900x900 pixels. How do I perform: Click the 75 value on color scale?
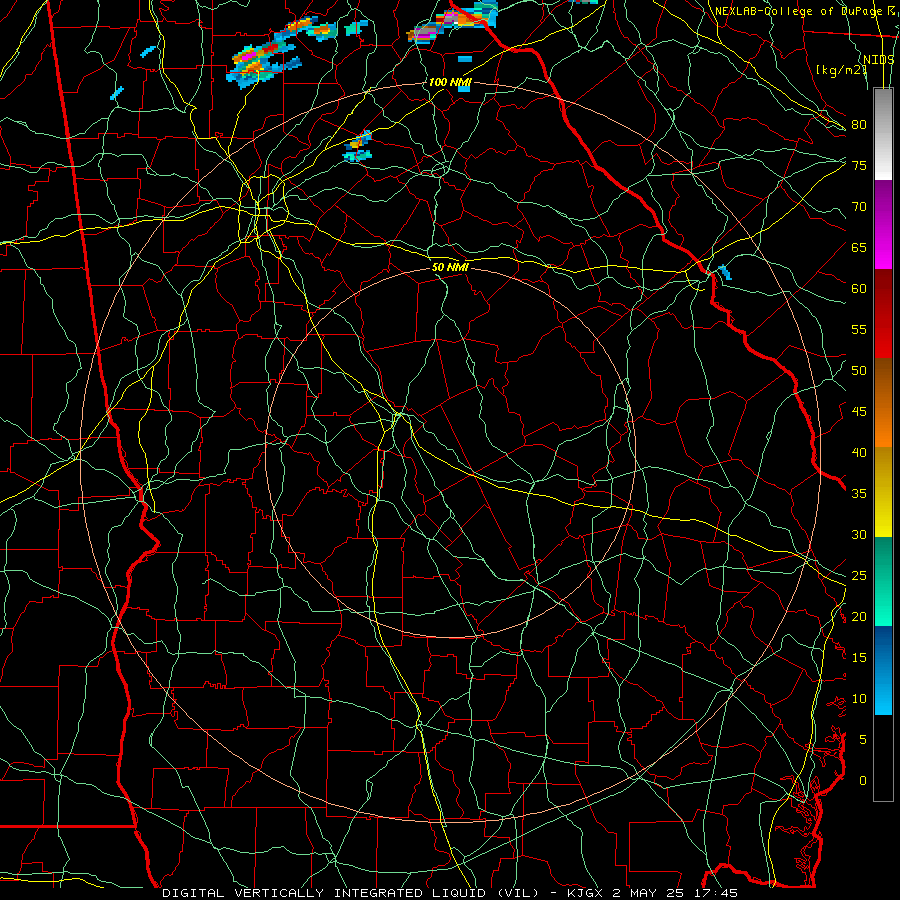coord(859,165)
